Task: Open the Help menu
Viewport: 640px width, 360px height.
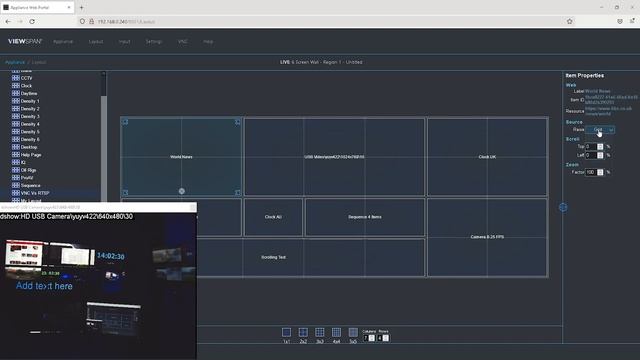Action: click(x=208, y=42)
